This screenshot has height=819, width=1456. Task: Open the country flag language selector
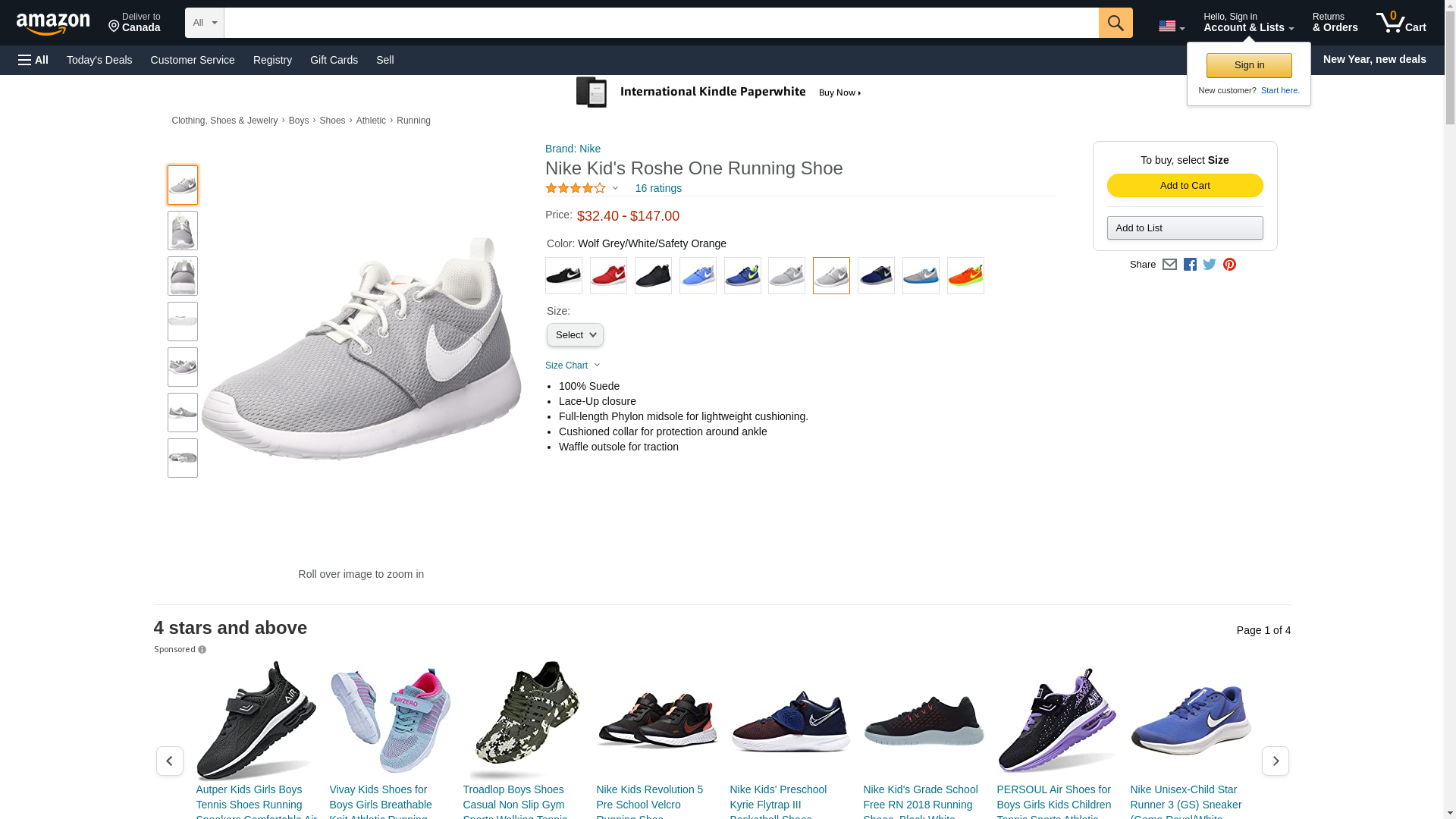pyautogui.click(x=1171, y=27)
